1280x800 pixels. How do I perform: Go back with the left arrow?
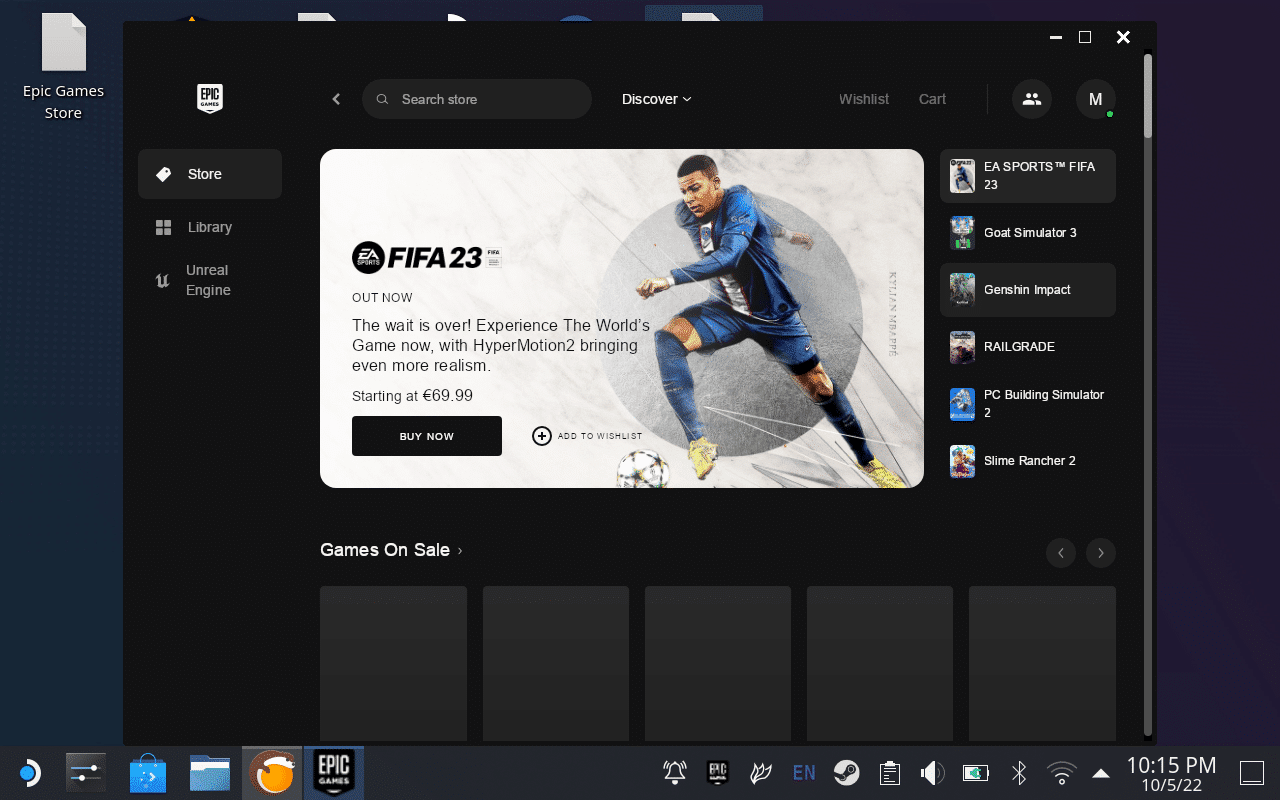[336, 99]
